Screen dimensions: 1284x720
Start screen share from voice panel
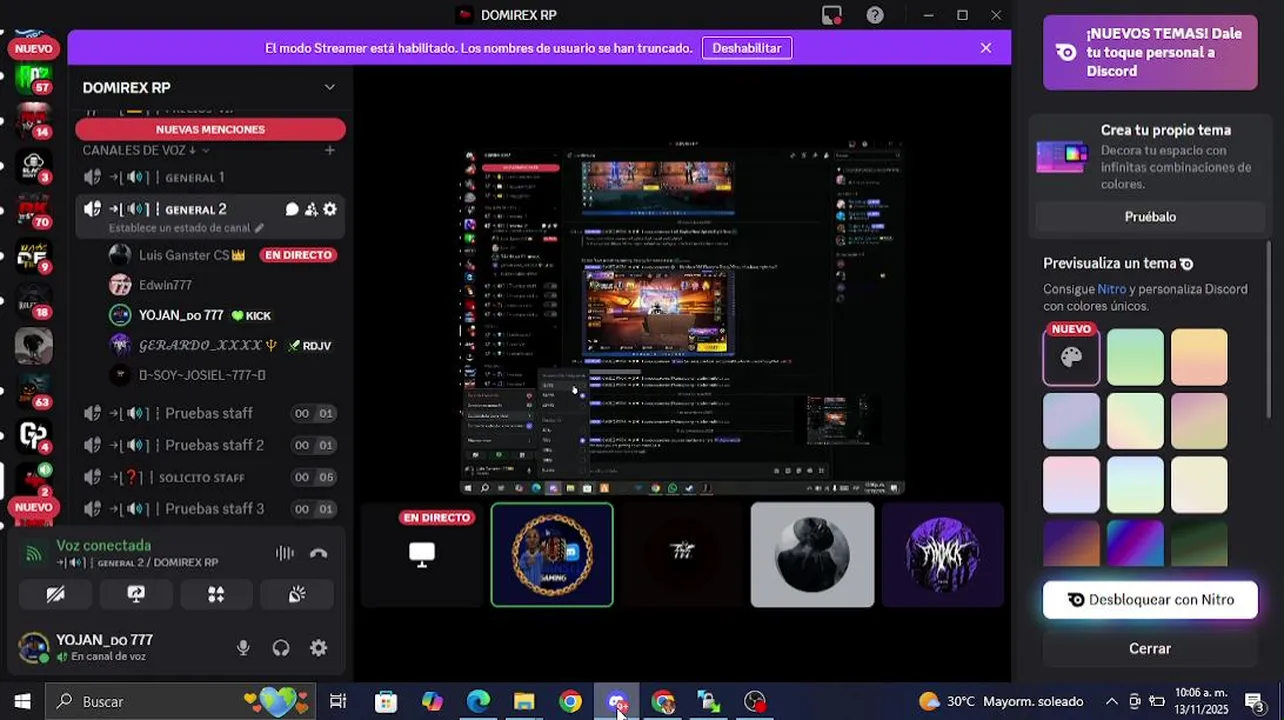click(136, 594)
